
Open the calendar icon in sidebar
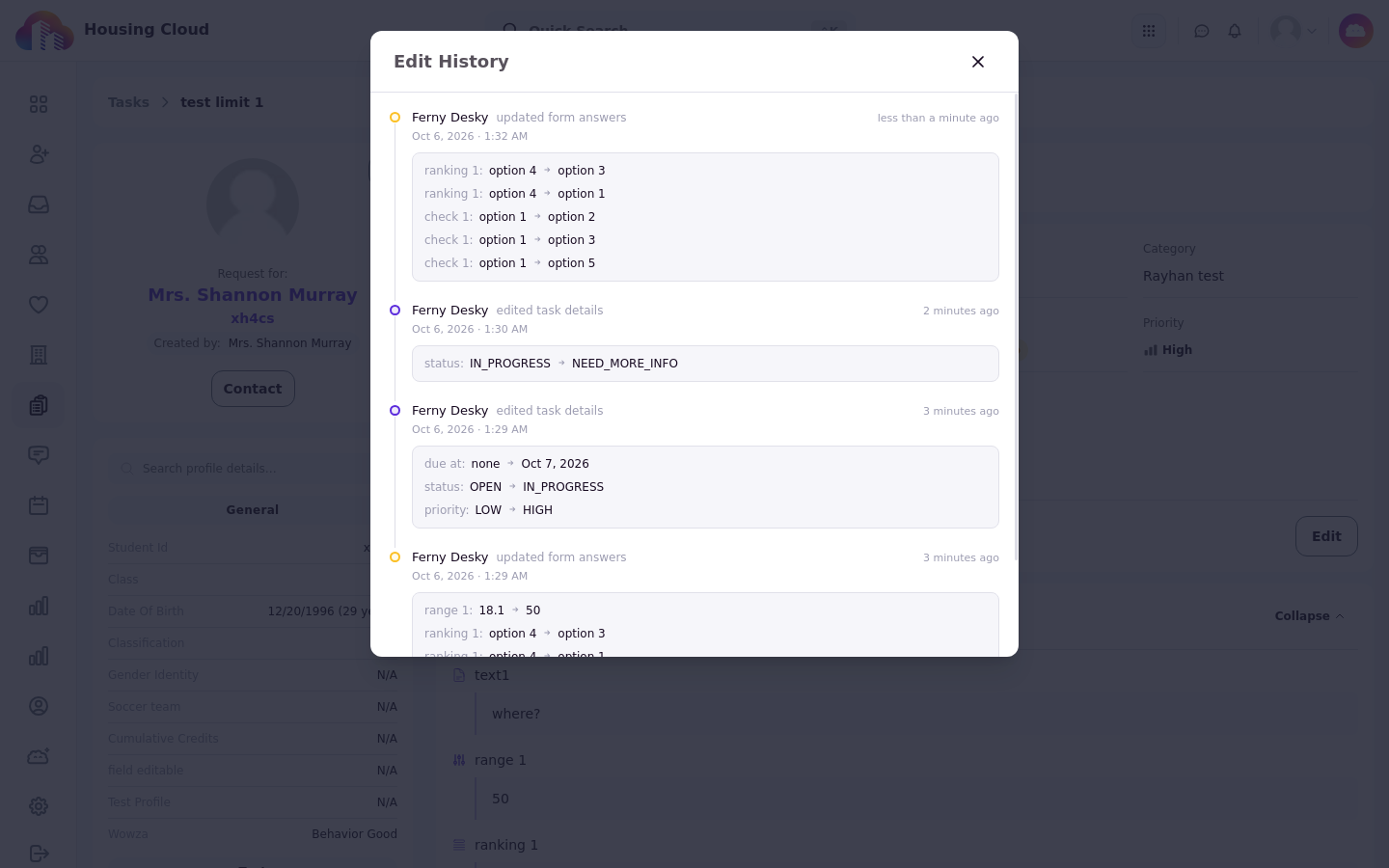click(39, 505)
